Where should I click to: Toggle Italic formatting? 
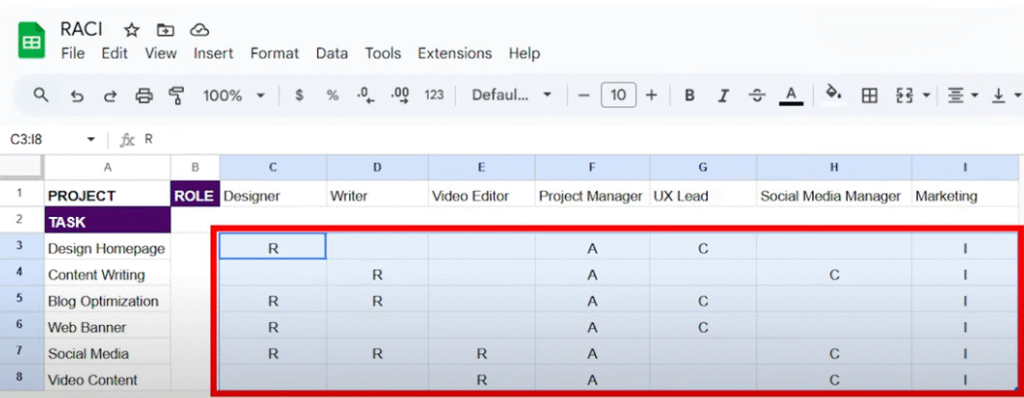722,96
